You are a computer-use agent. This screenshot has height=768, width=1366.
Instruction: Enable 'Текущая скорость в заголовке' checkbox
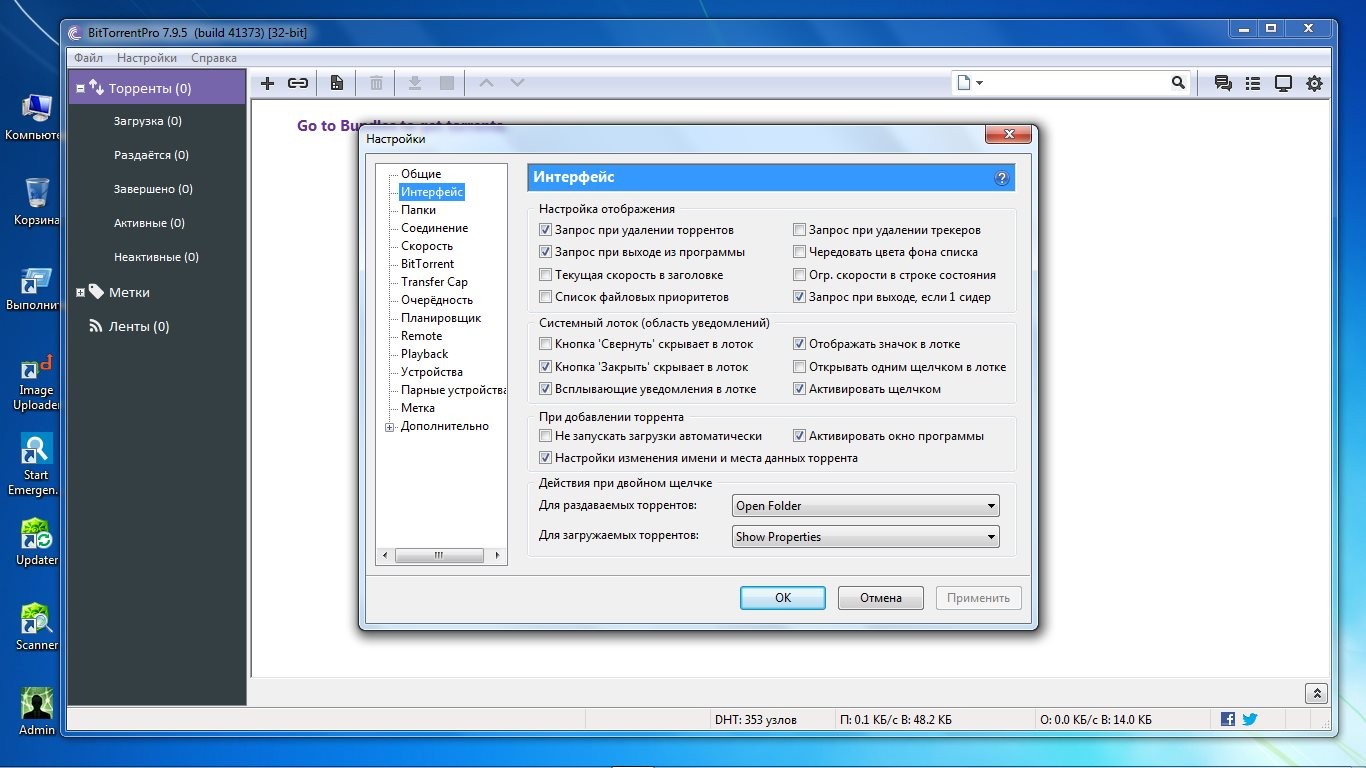[x=545, y=275]
